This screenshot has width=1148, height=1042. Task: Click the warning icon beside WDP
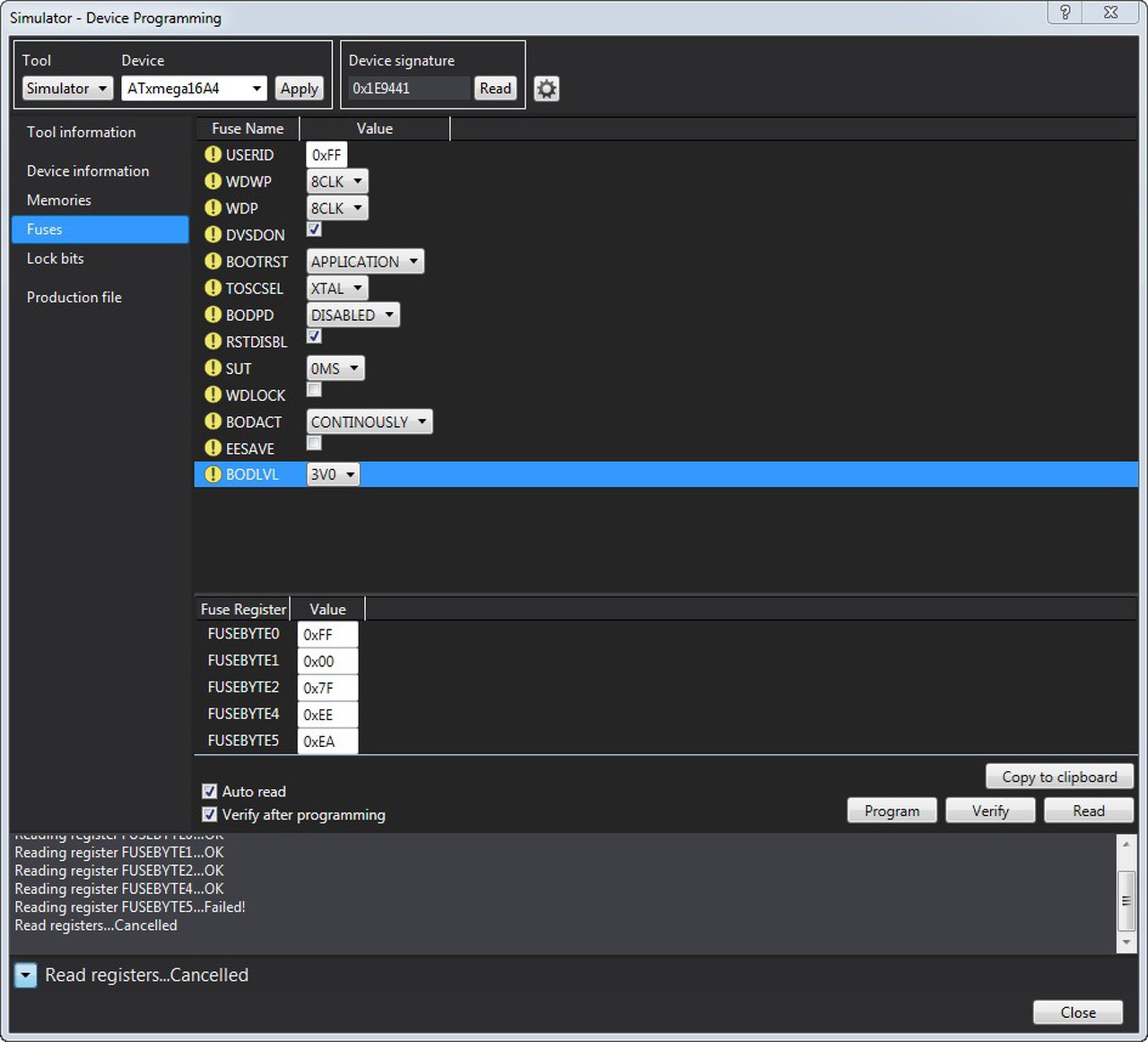(213, 208)
